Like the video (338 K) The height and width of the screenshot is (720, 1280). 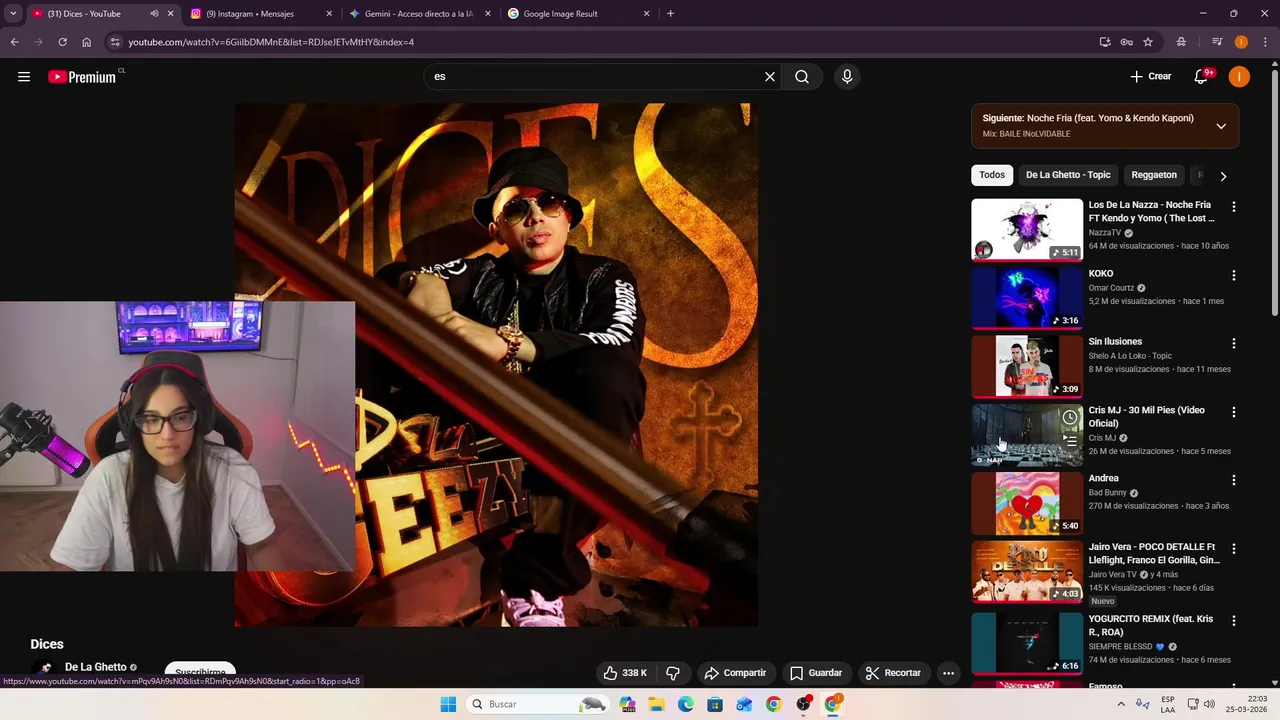(624, 673)
